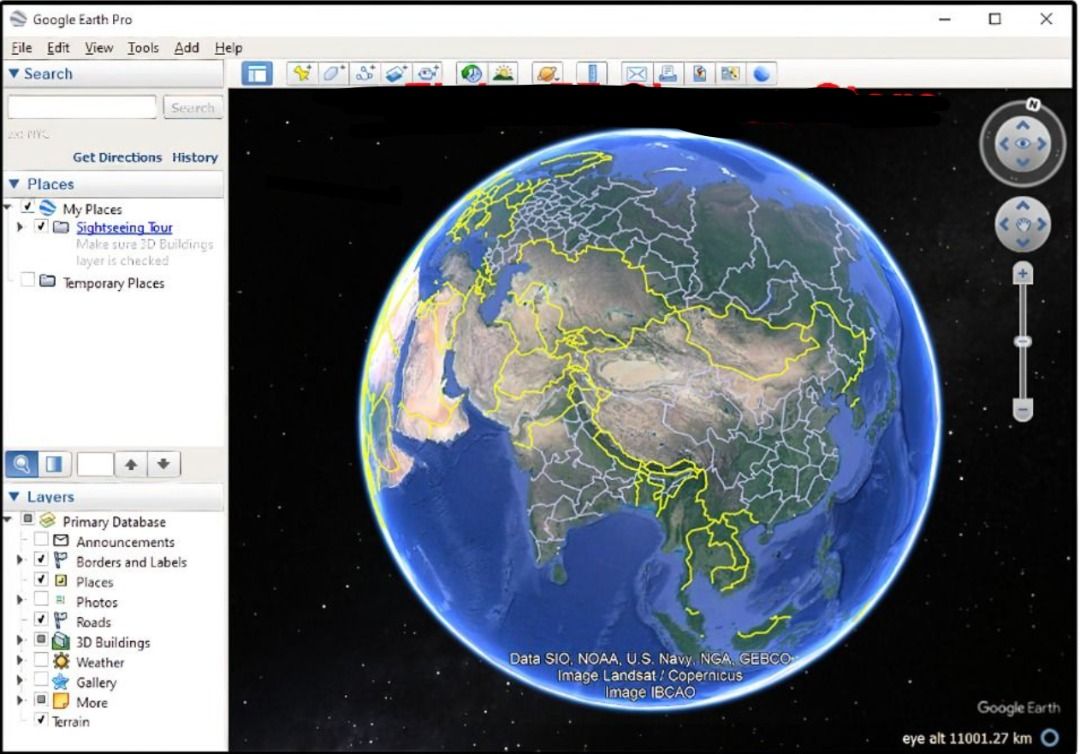This screenshot has width=1080, height=754.
Task: Zoom out with the minus button
Action: click(1023, 410)
